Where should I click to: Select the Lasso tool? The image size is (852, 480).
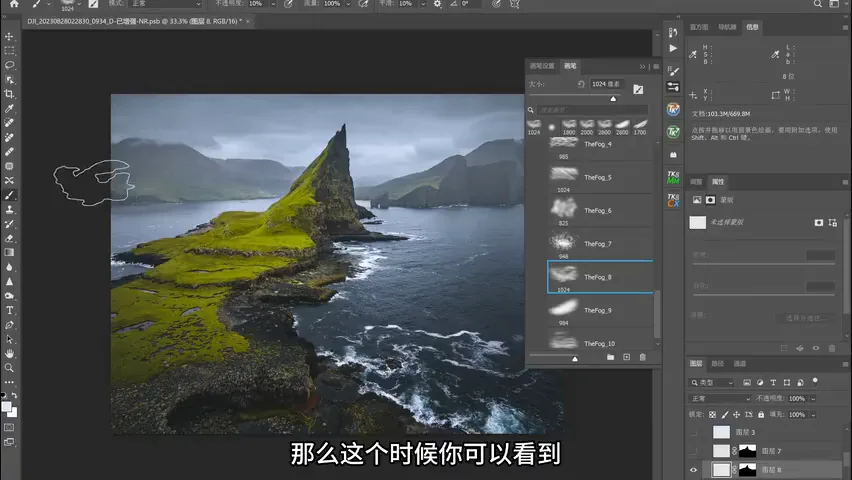9,65
